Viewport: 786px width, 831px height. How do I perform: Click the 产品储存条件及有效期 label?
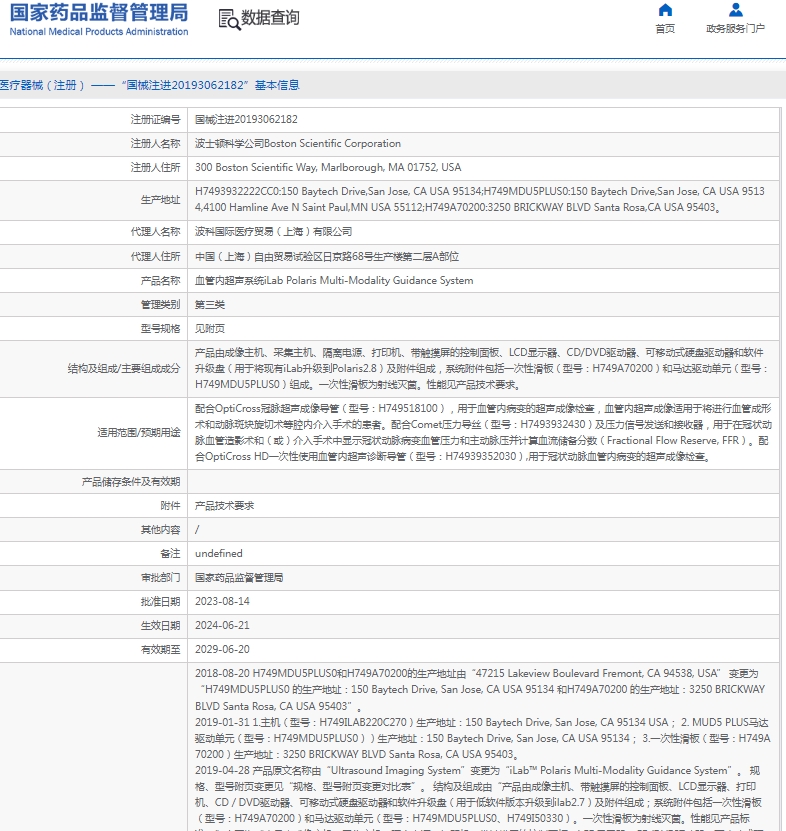tap(130, 482)
